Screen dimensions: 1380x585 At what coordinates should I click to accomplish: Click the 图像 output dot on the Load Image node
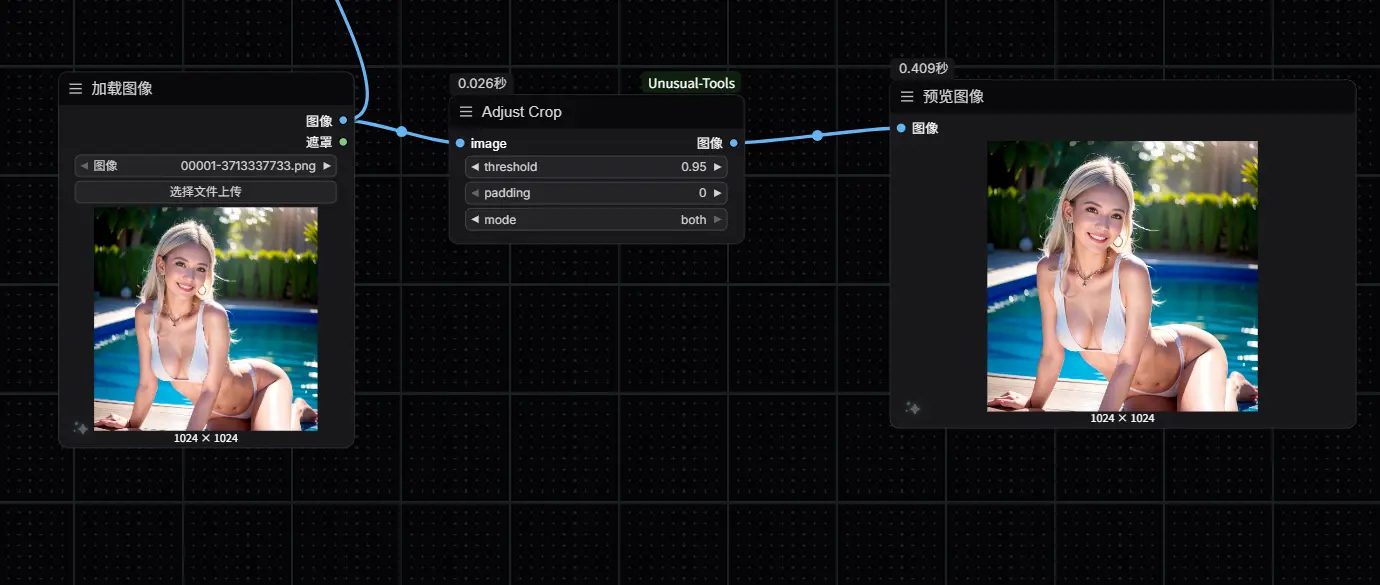[x=343, y=119]
